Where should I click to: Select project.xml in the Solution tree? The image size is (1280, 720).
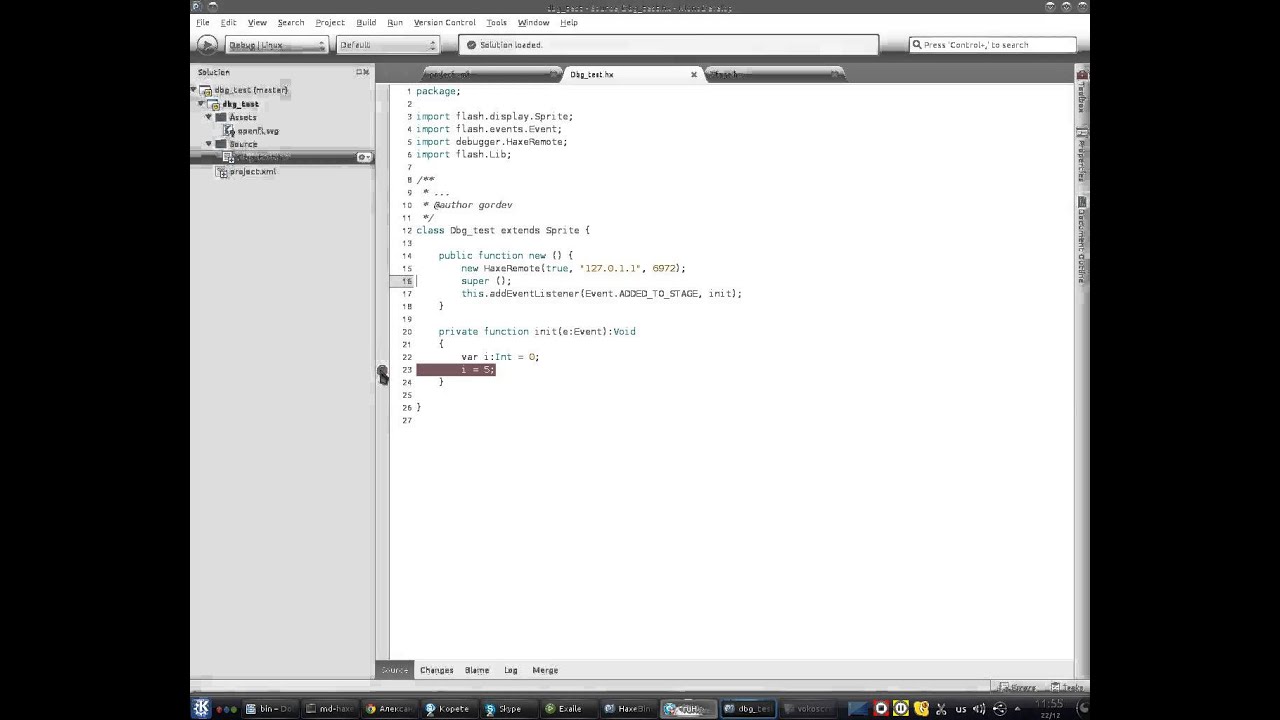(x=253, y=172)
